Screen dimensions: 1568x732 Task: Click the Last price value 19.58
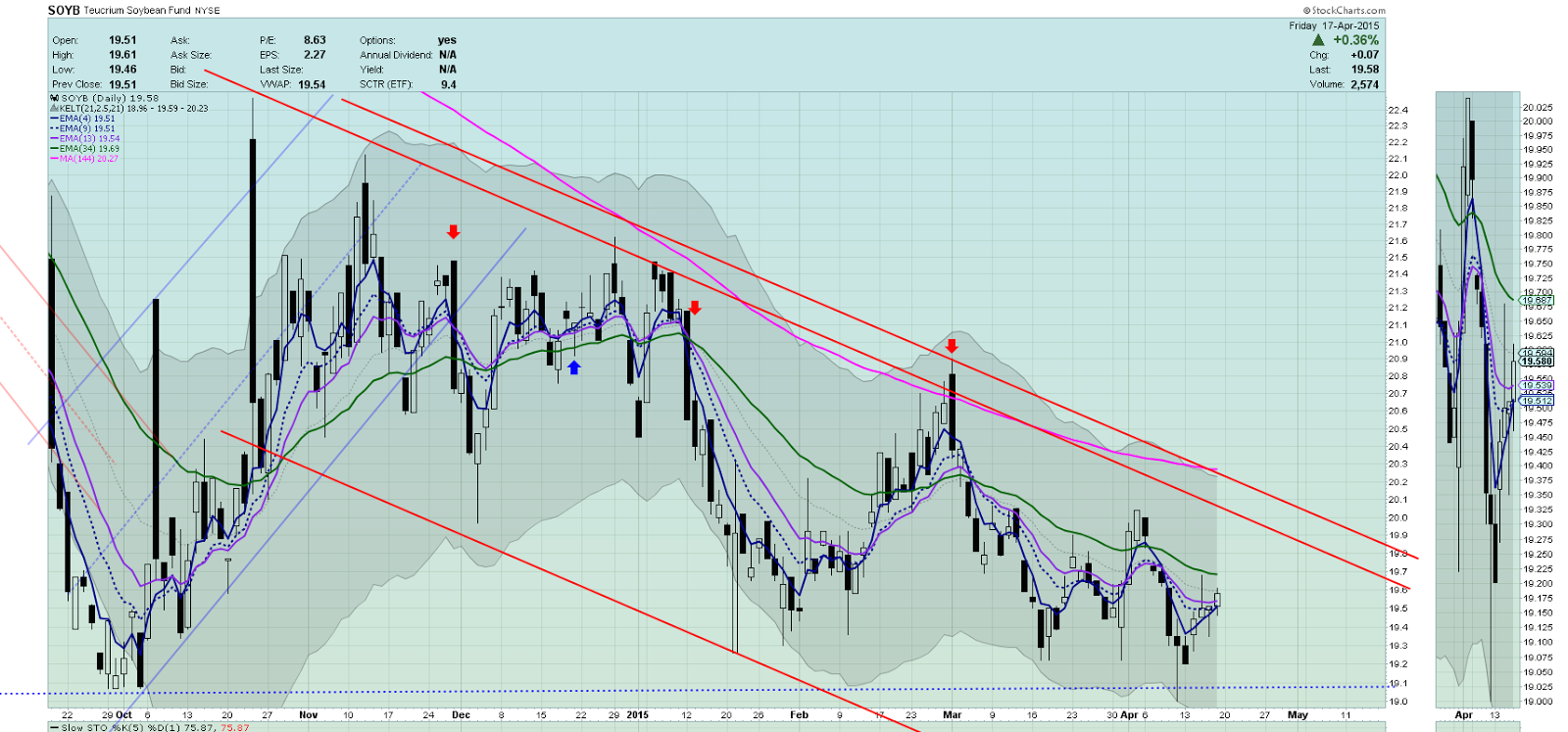pos(1365,70)
